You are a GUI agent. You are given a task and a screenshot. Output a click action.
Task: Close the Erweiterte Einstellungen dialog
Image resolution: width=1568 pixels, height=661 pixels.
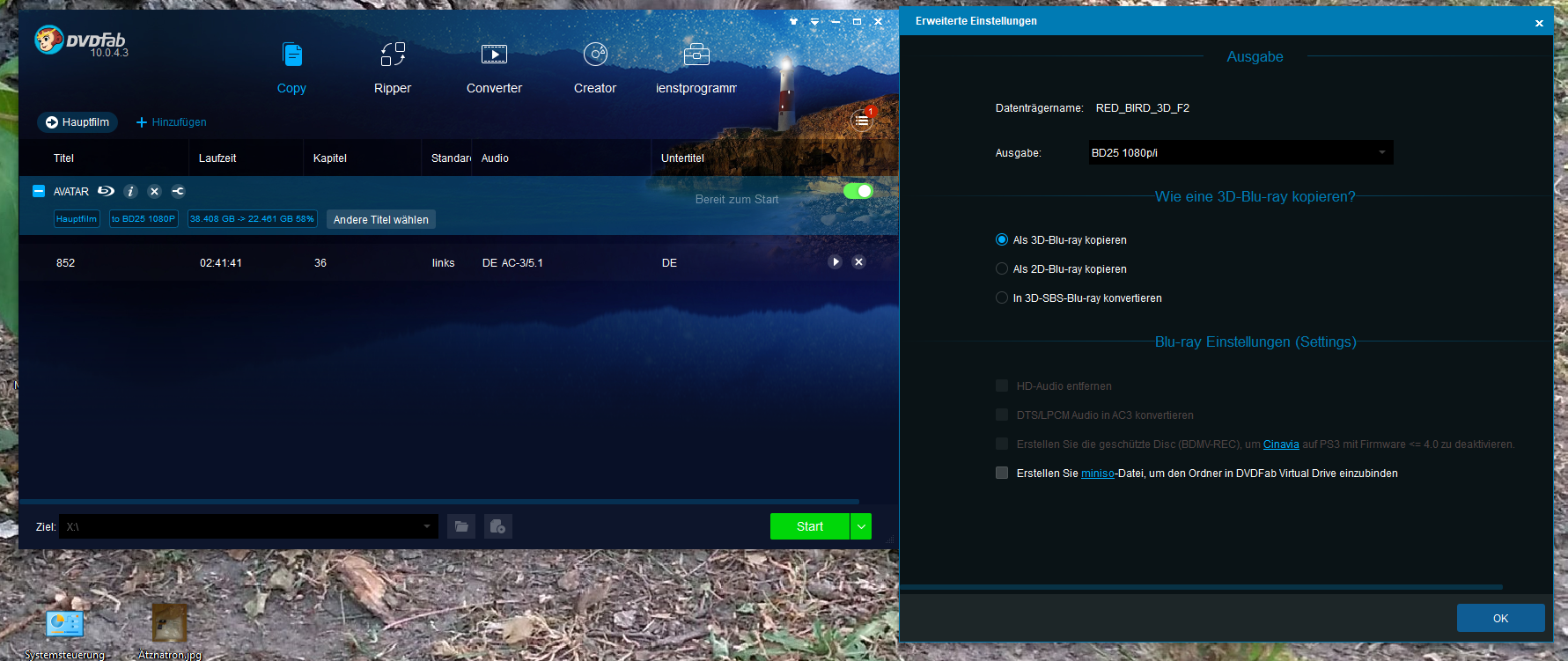point(1539,23)
